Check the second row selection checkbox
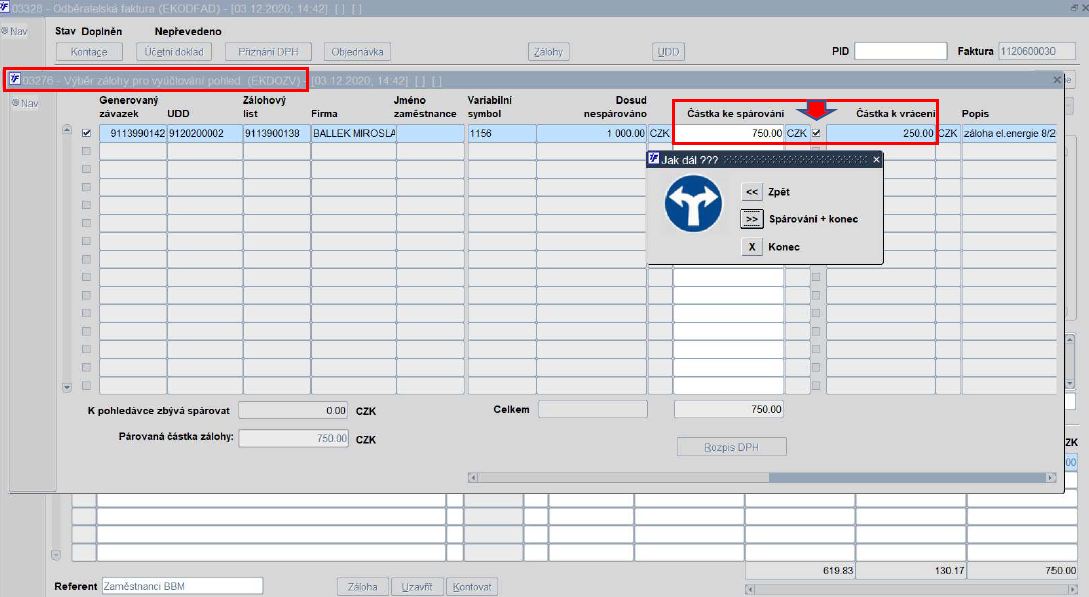 click(86, 151)
